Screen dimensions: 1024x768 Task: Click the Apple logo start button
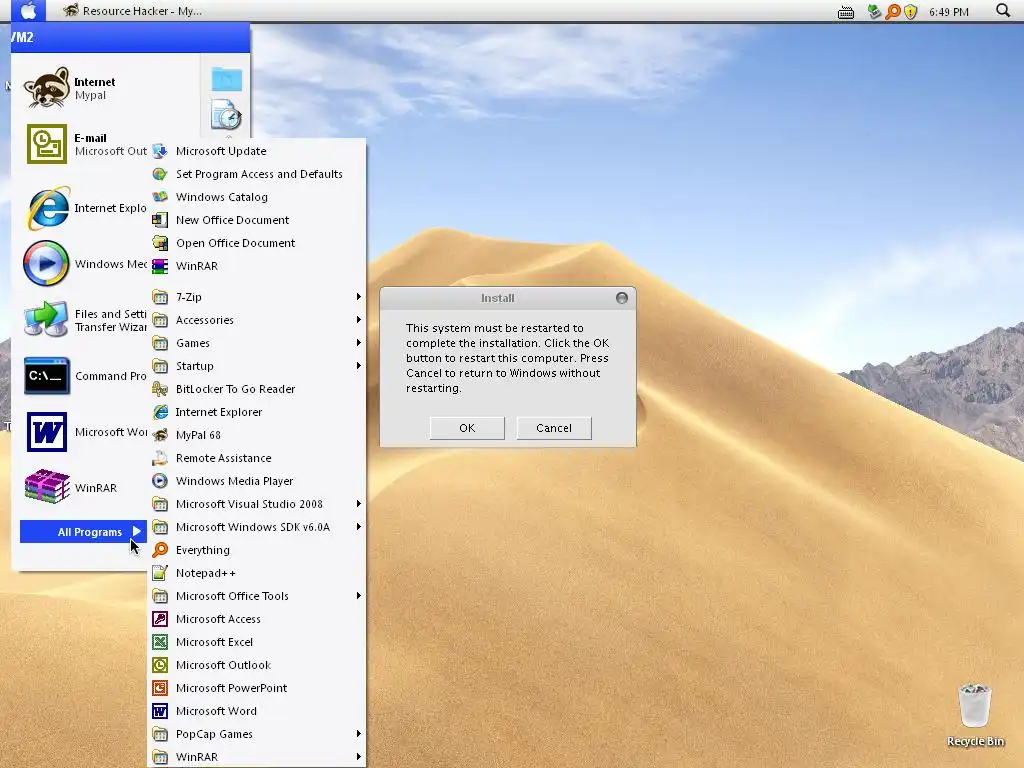coord(28,10)
